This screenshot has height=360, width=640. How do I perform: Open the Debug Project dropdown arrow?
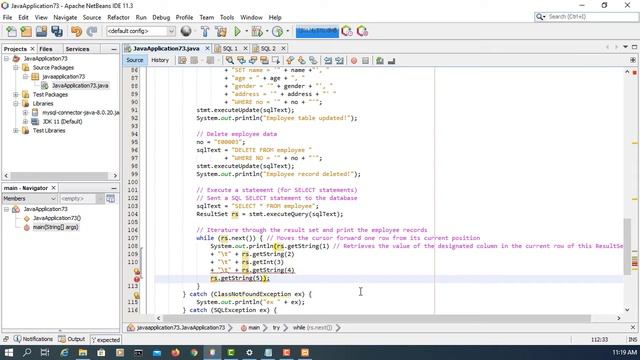coord(267,31)
